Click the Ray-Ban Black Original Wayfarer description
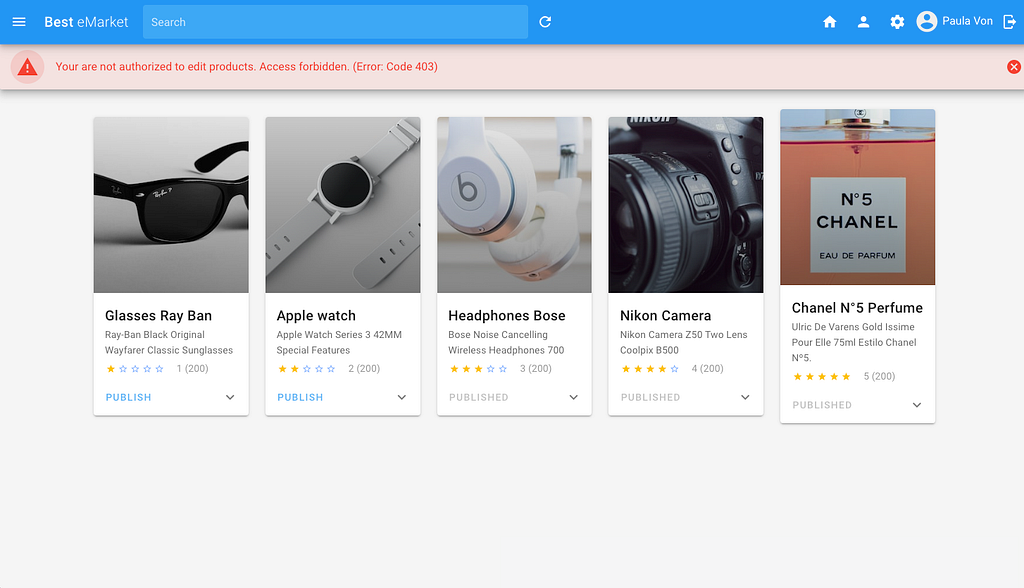 tap(169, 342)
